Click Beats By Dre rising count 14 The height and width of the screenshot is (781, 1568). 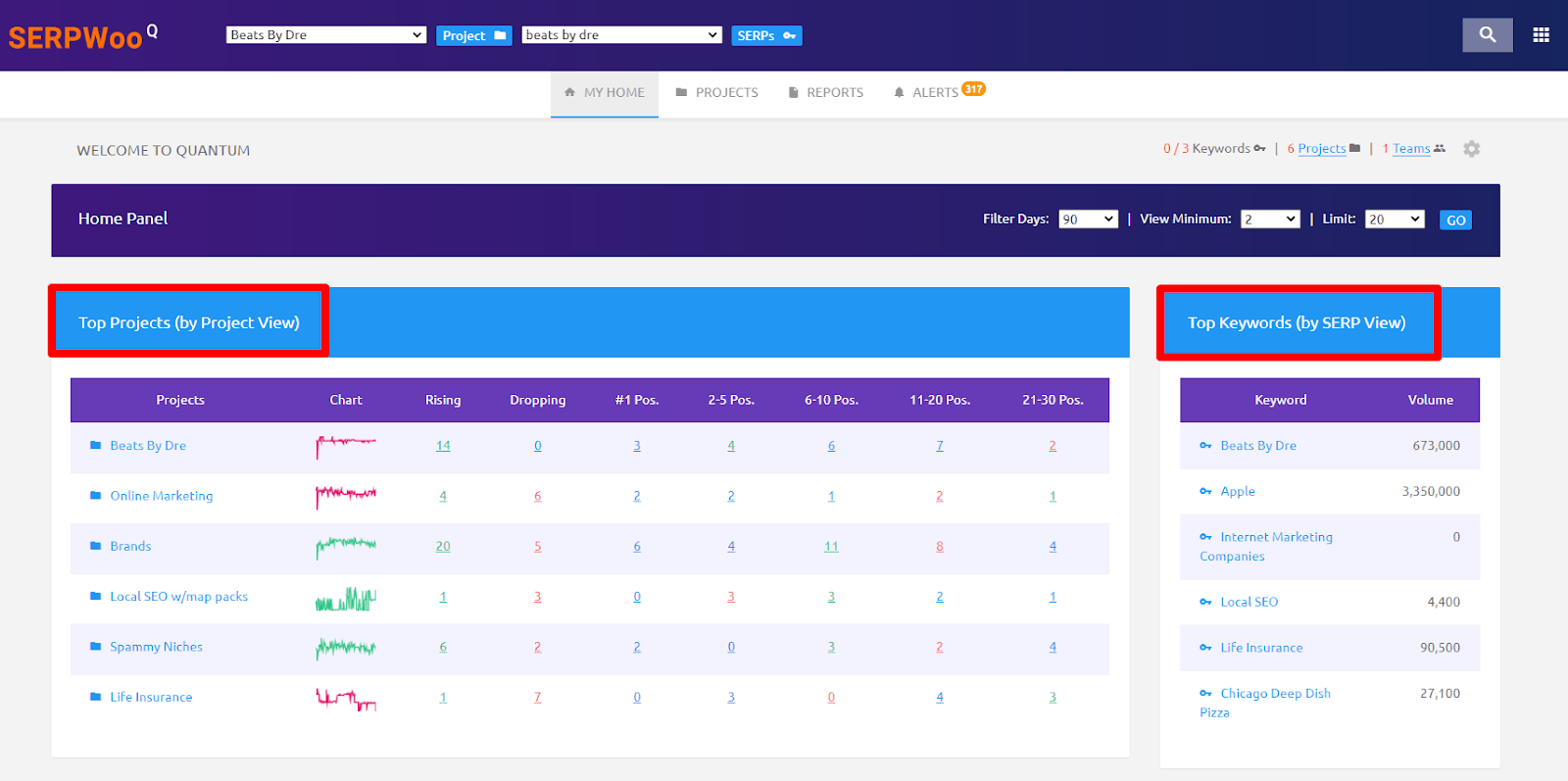tap(443, 446)
